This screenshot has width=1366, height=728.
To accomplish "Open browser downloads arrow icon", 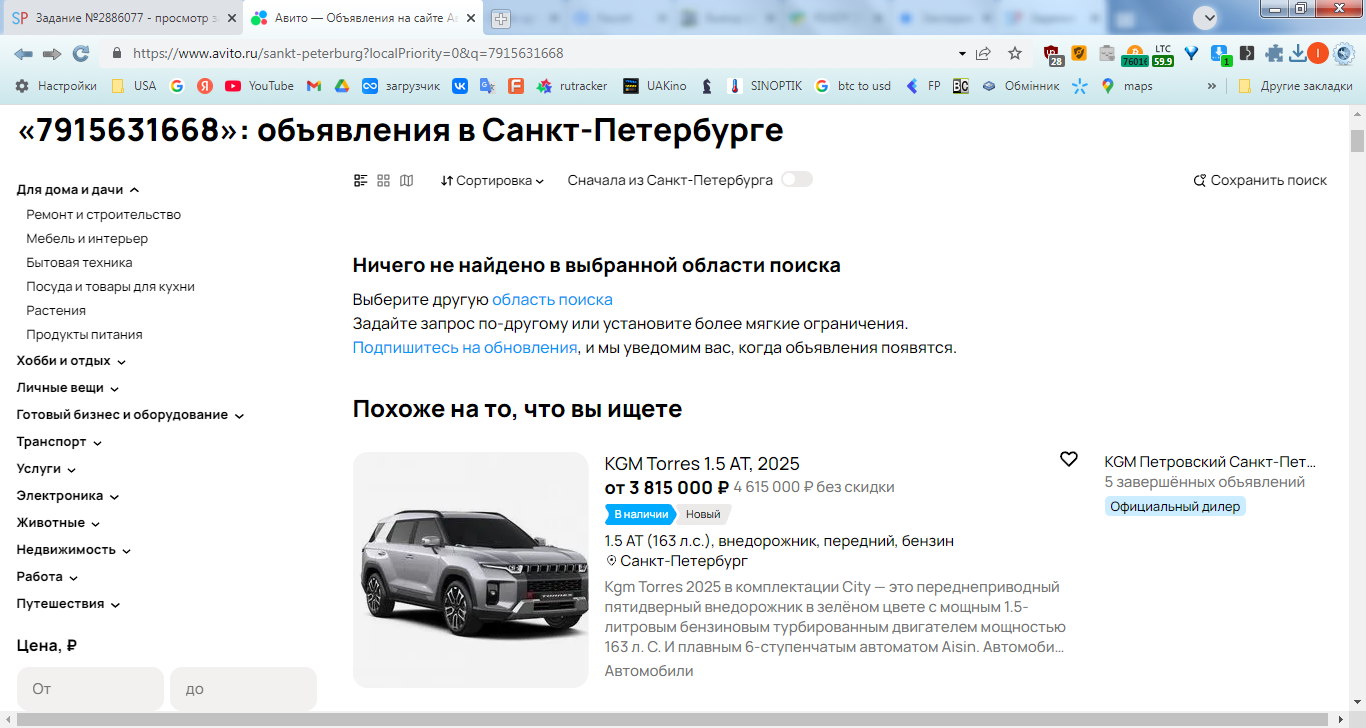I will pyautogui.click(x=1298, y=54).
